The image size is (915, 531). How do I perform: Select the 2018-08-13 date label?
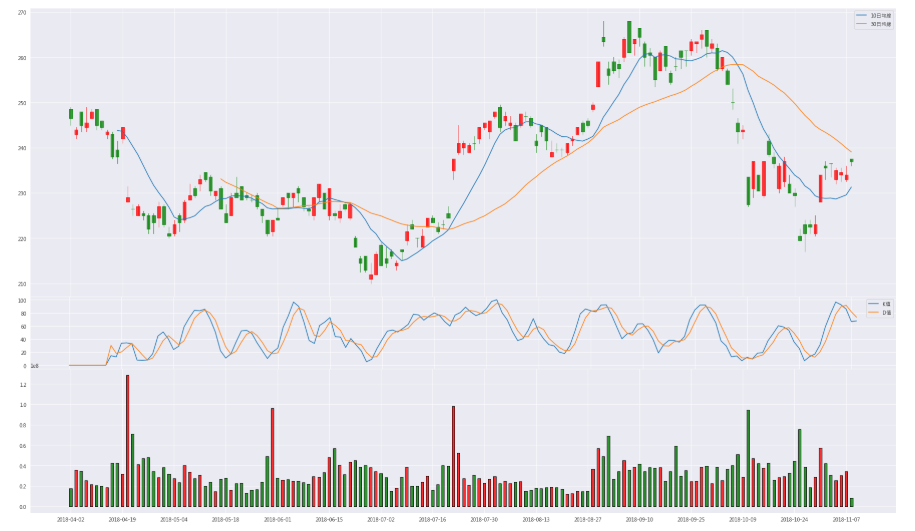[x=536, y=519]
